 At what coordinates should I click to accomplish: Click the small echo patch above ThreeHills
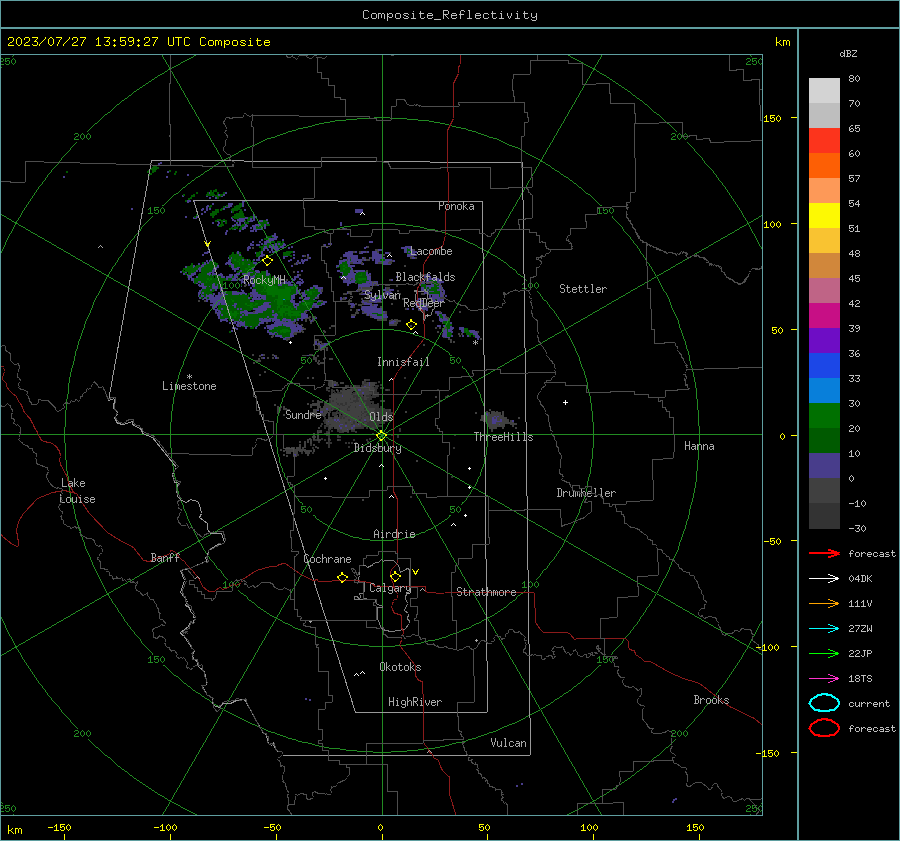(497, 419)
